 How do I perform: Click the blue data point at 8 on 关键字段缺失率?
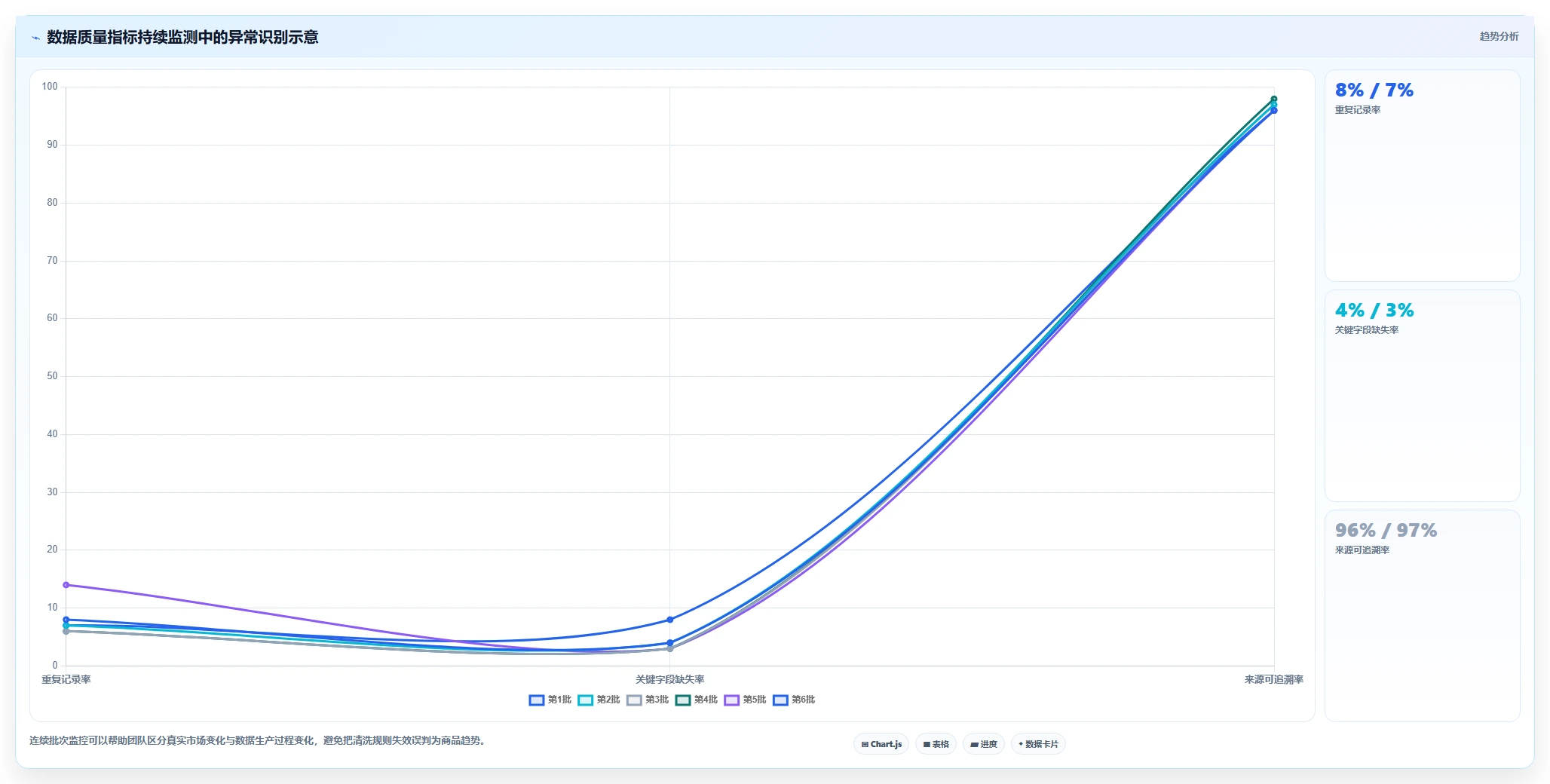670,620
